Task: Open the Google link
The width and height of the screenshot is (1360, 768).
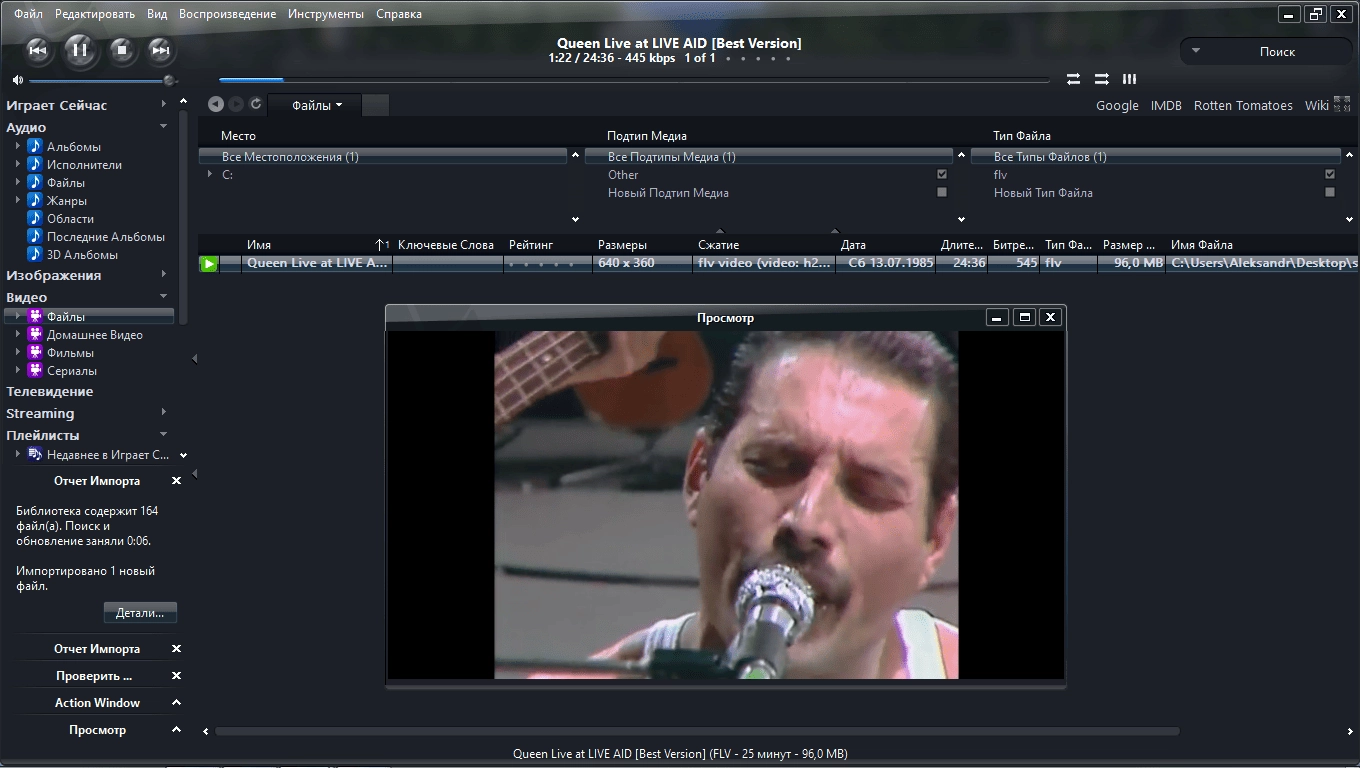Action: coord(1117,105)
